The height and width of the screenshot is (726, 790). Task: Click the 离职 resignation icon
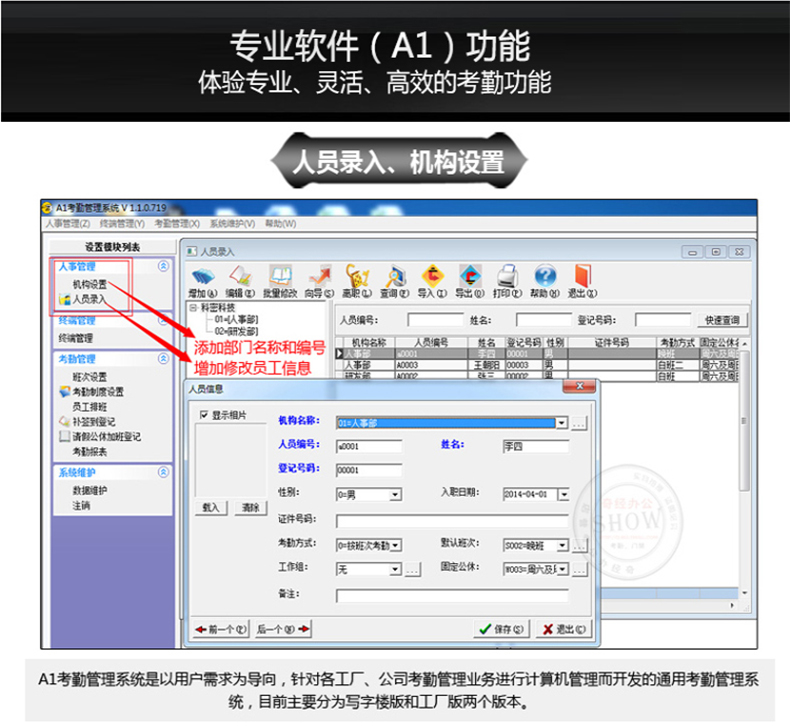357,281
